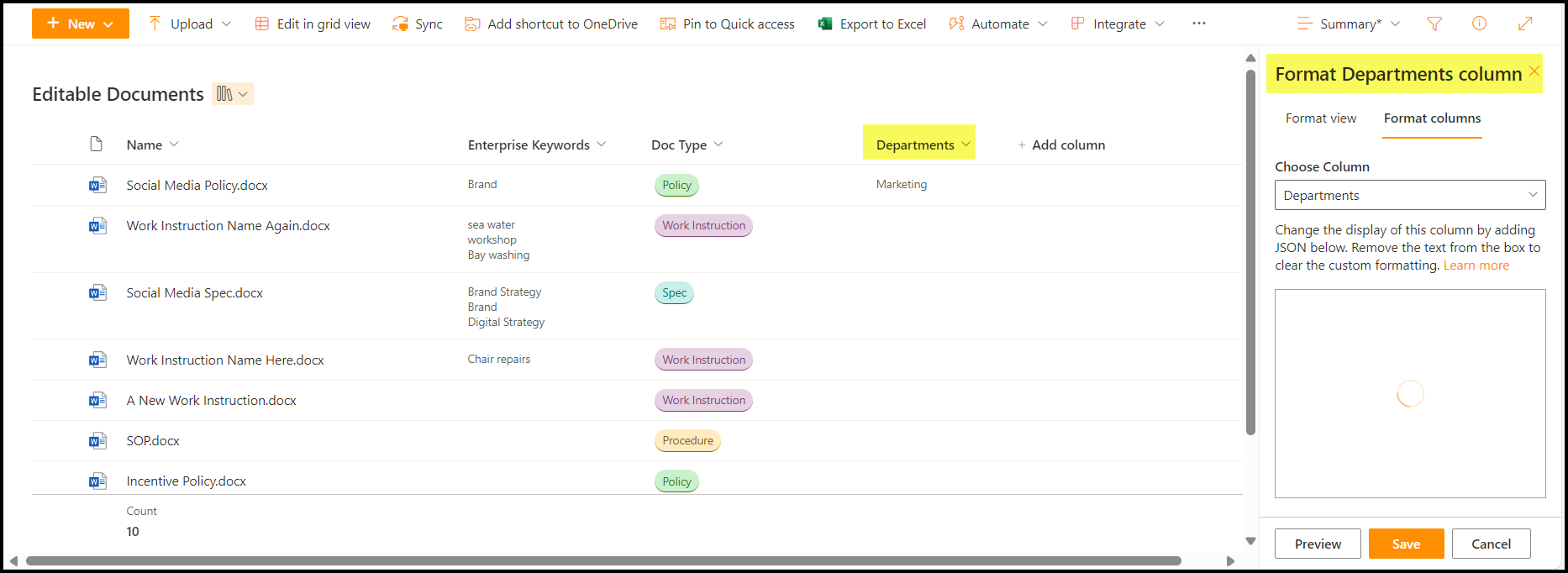
Task: Open the information details pane icon
Action: 1479,24
